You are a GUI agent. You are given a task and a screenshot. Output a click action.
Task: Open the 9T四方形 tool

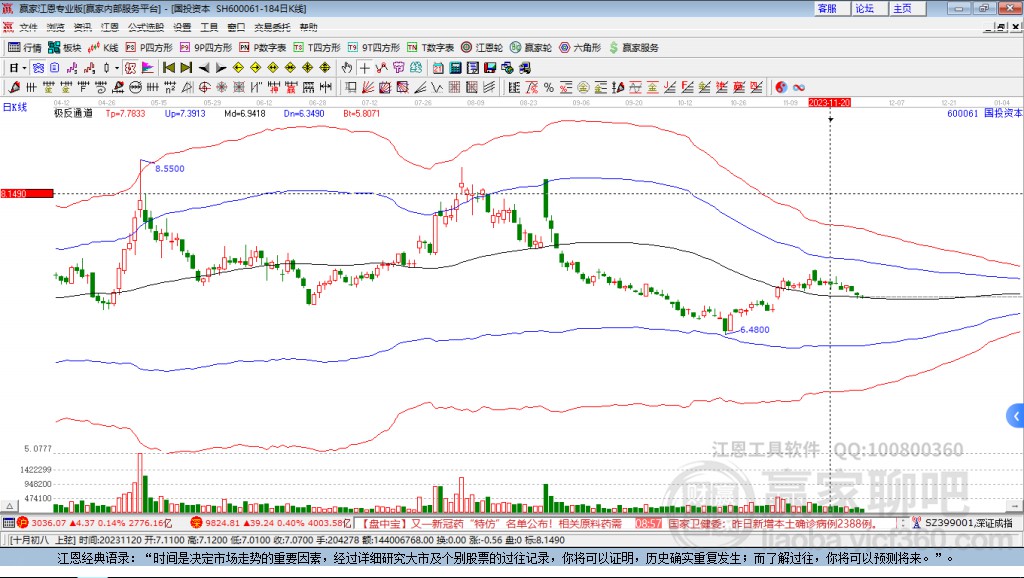(374, 48)
